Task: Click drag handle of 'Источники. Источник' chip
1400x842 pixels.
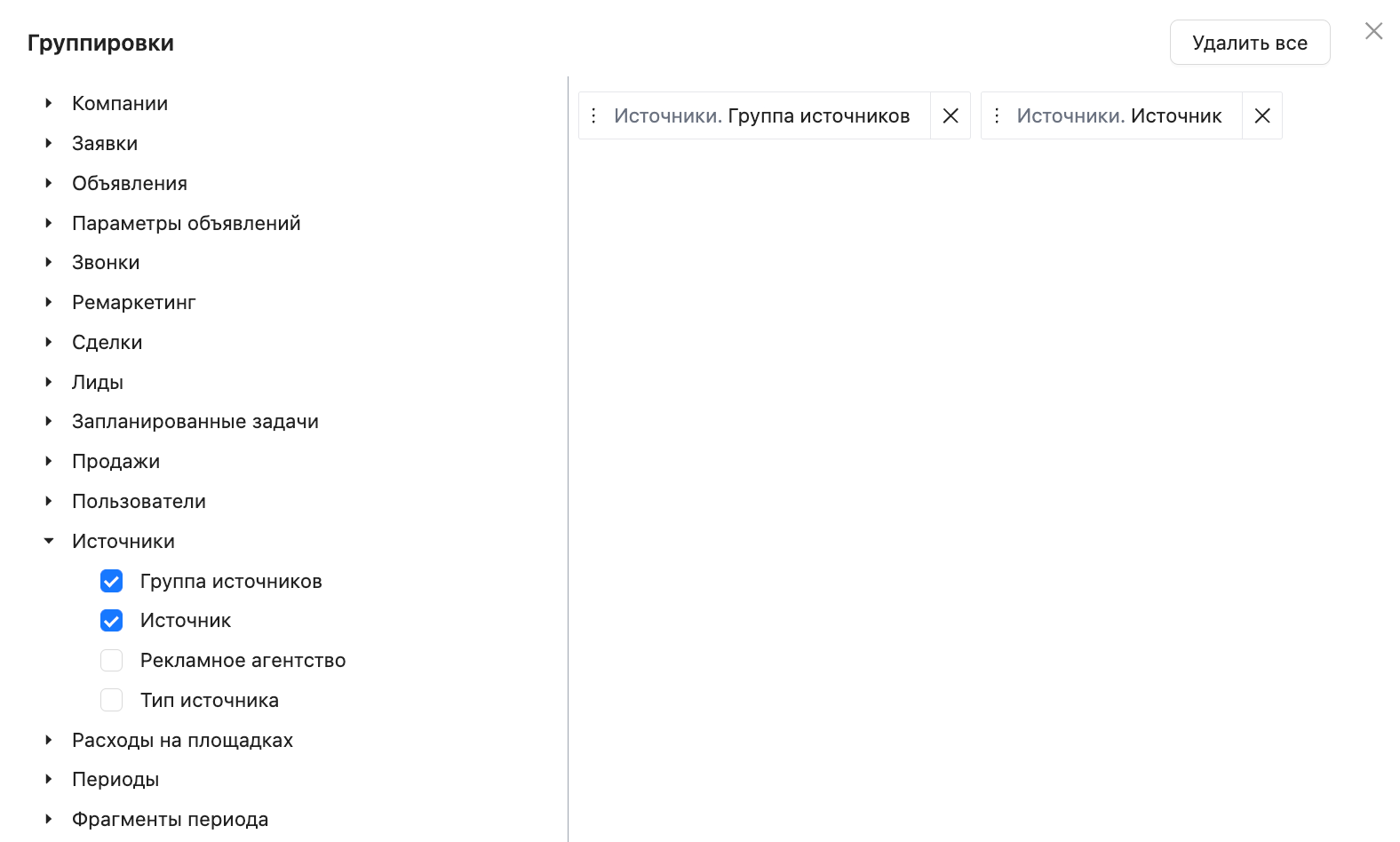Action: click(x=997, y=116)
